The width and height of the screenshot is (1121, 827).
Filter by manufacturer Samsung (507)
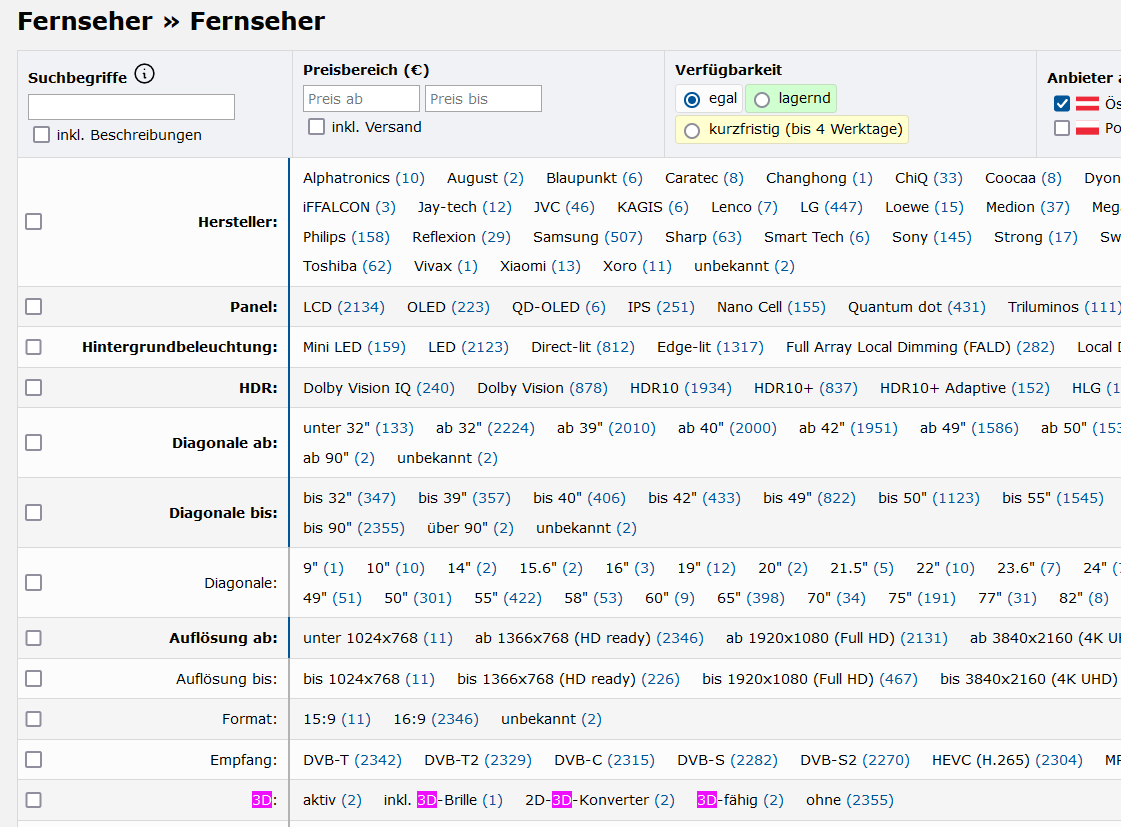588,237
